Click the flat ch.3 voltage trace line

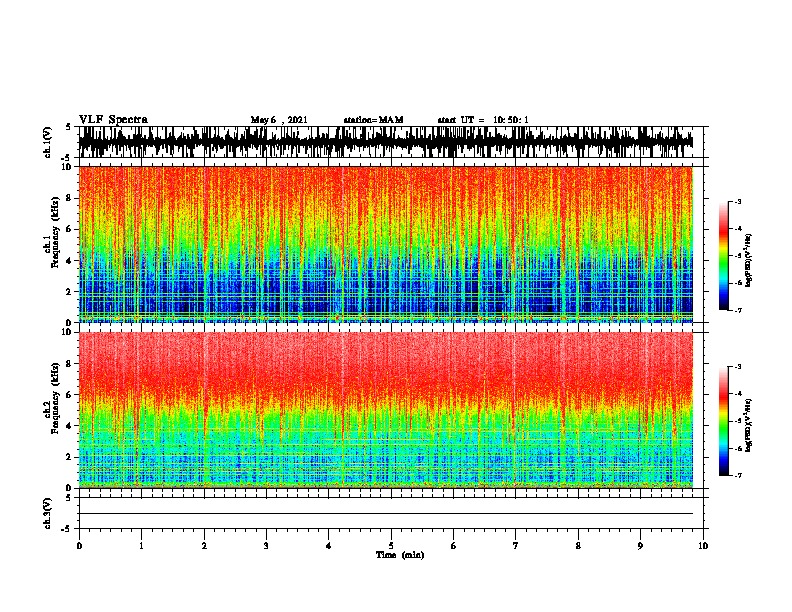[x=386, y=514]
